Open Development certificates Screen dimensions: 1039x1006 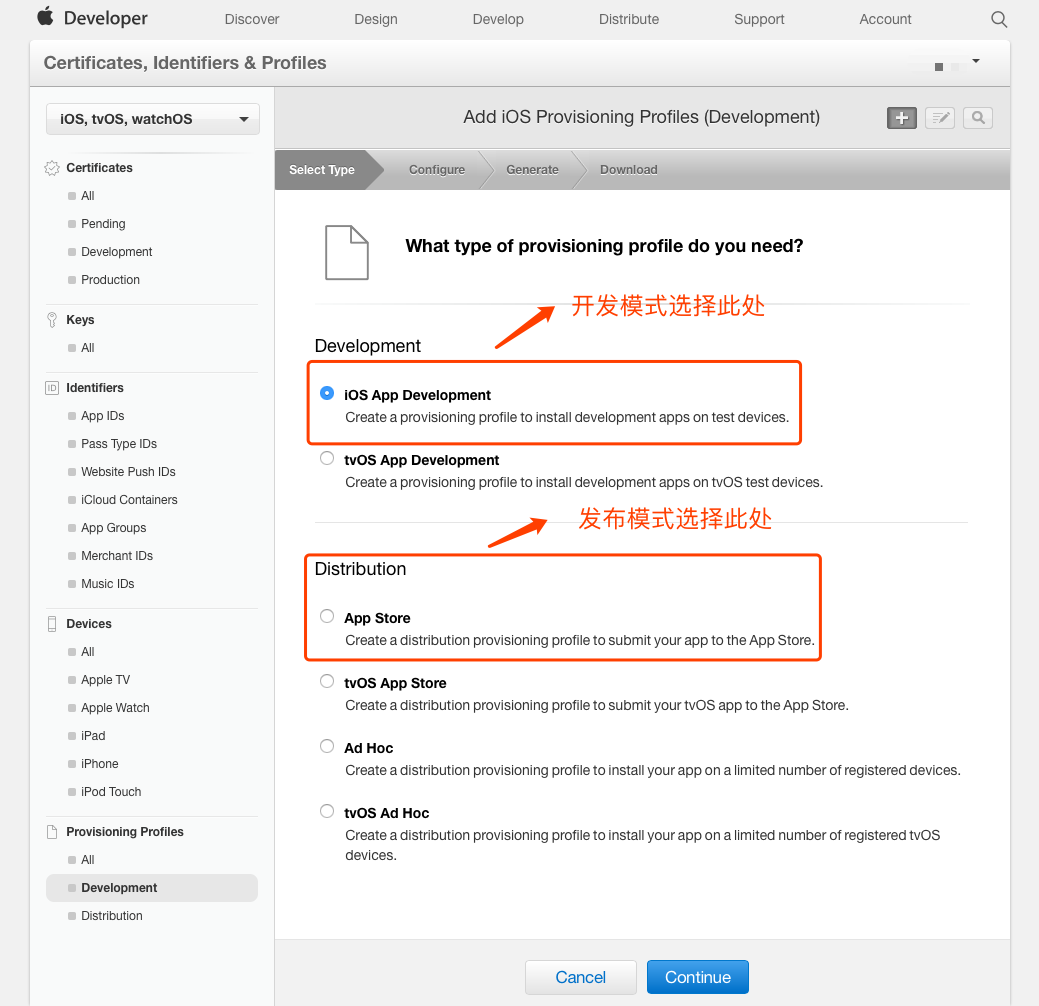[x=117, y=252]
